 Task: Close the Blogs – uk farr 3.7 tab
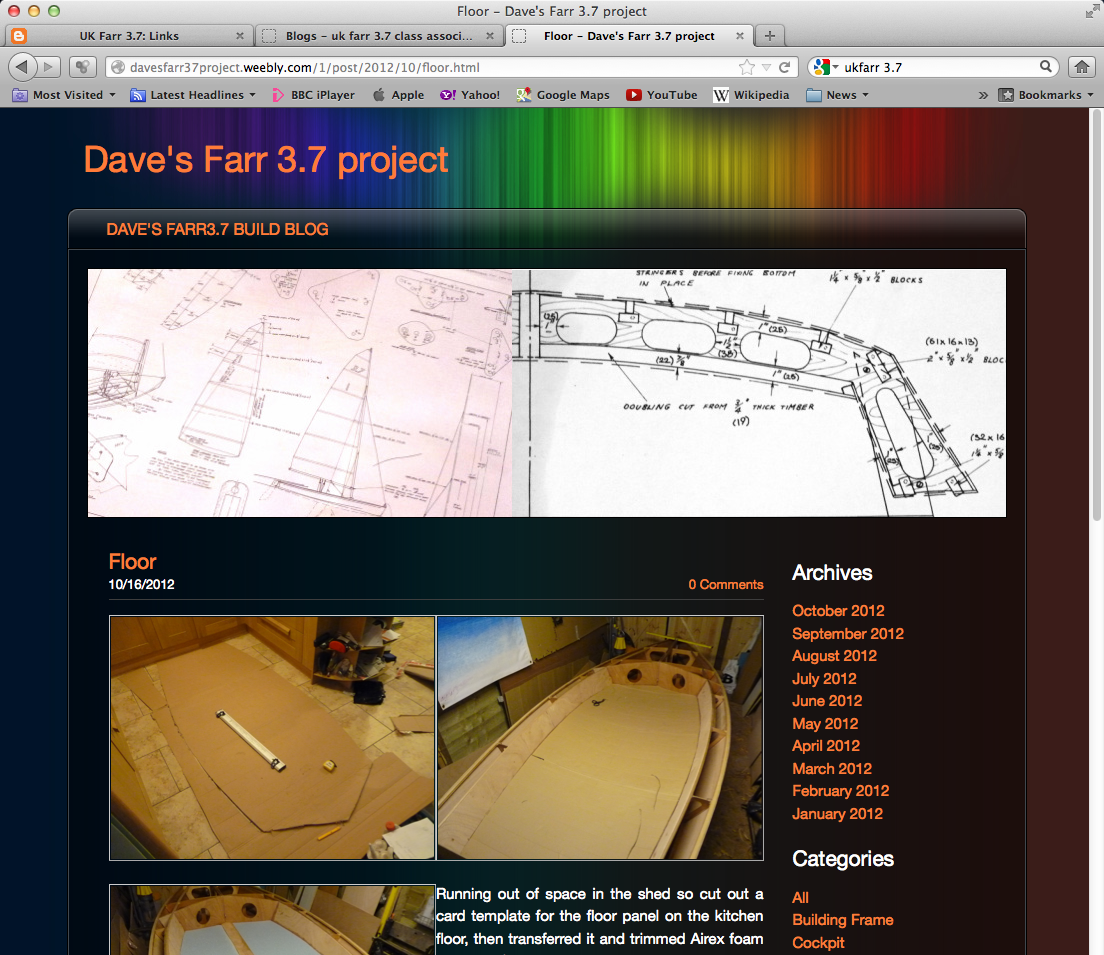tap(490, 36)
